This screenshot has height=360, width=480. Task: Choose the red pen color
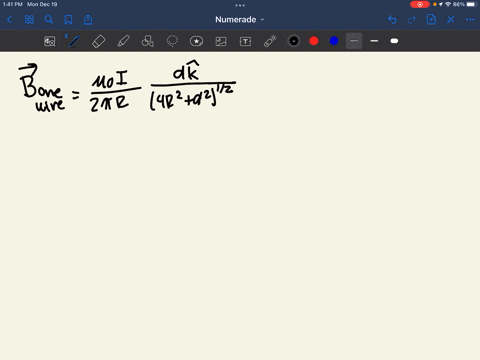[314, 41]
